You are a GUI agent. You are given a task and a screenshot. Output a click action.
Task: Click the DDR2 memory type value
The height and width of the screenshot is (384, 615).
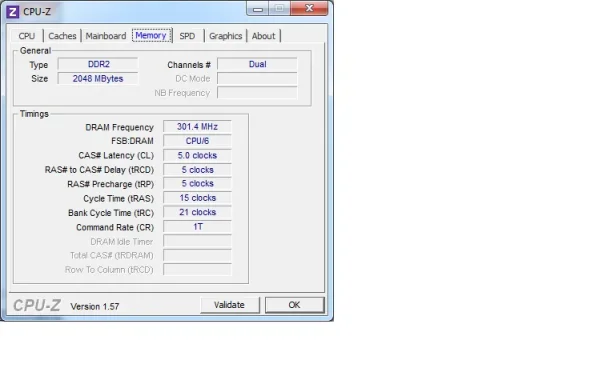pos(98,64)
